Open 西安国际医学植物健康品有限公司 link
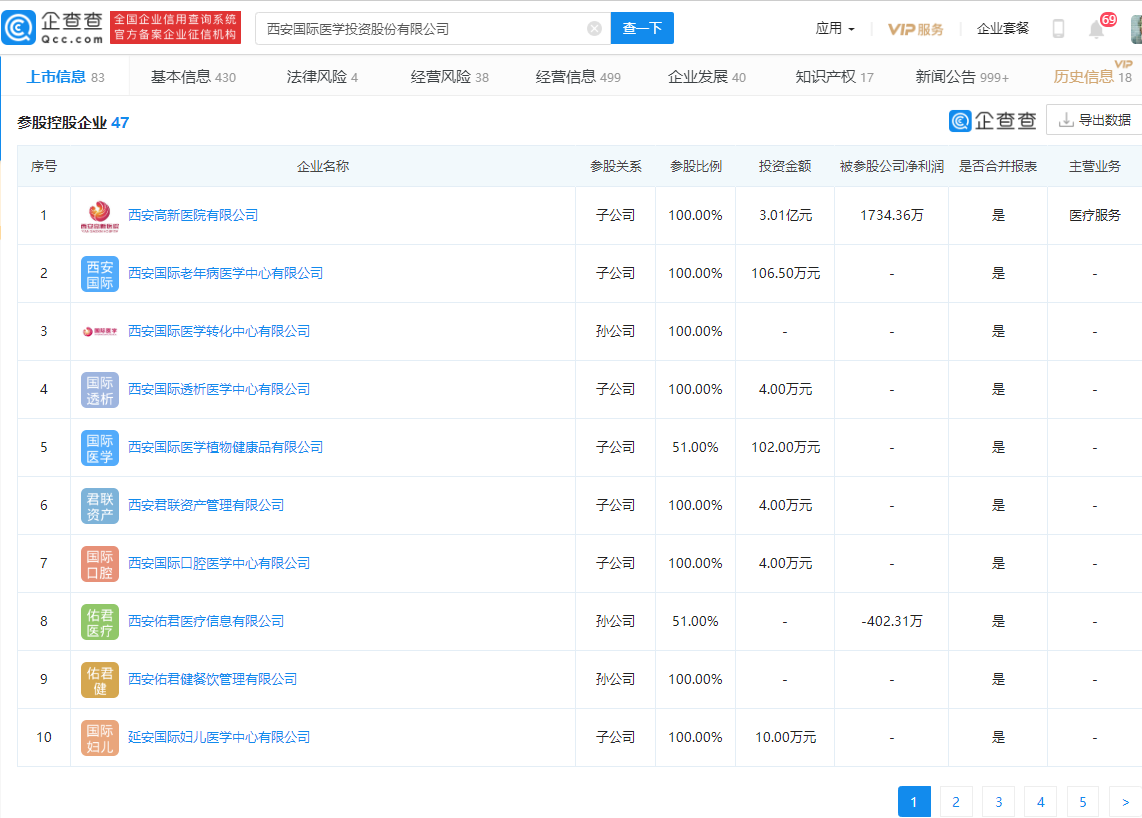The width and height of the screenshot is (1142, 818). point(225,447)
